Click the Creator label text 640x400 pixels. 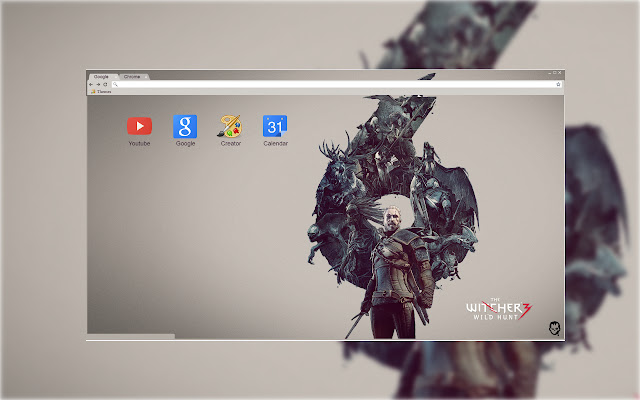231,144
